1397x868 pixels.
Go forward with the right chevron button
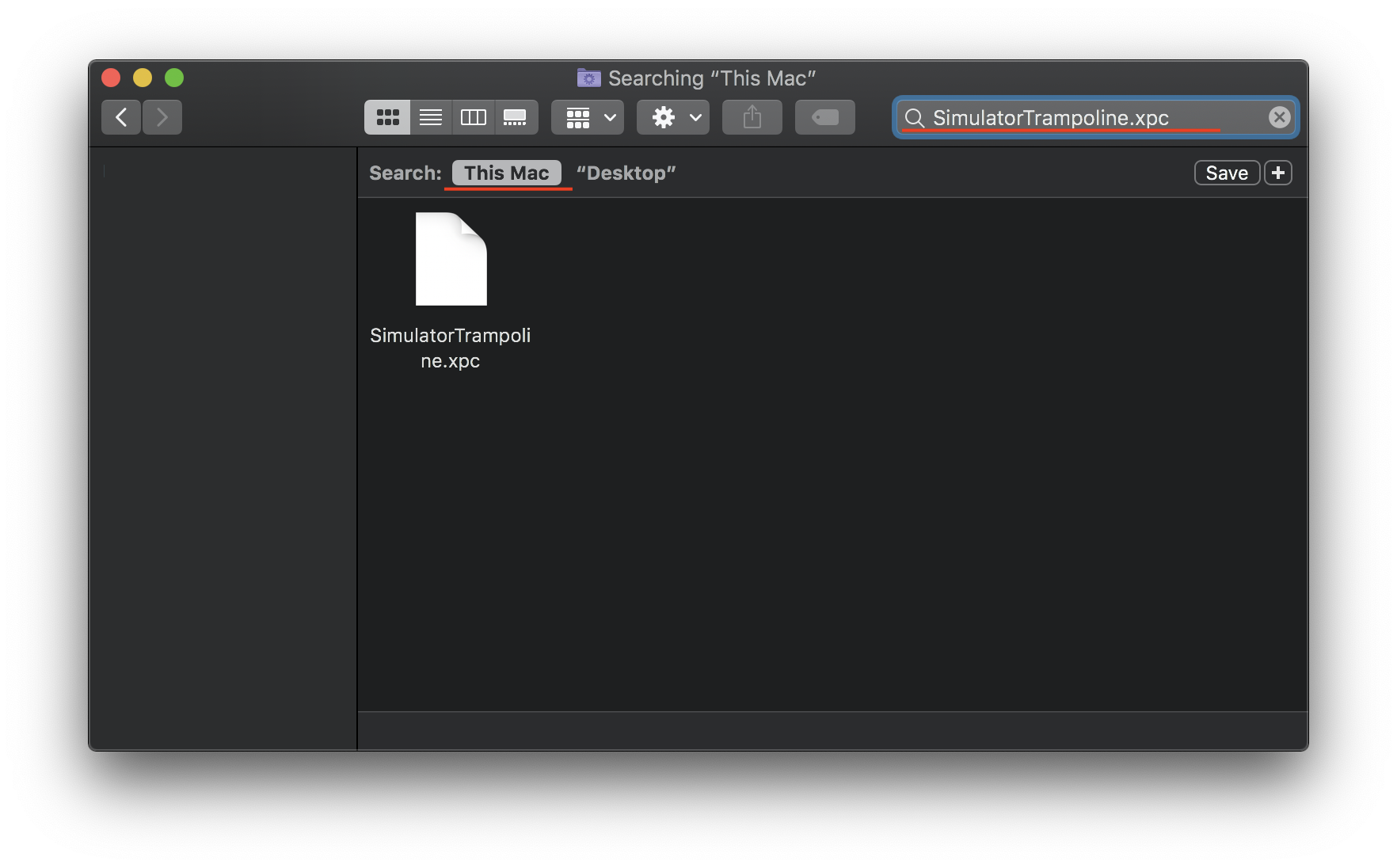pos(162,117)
